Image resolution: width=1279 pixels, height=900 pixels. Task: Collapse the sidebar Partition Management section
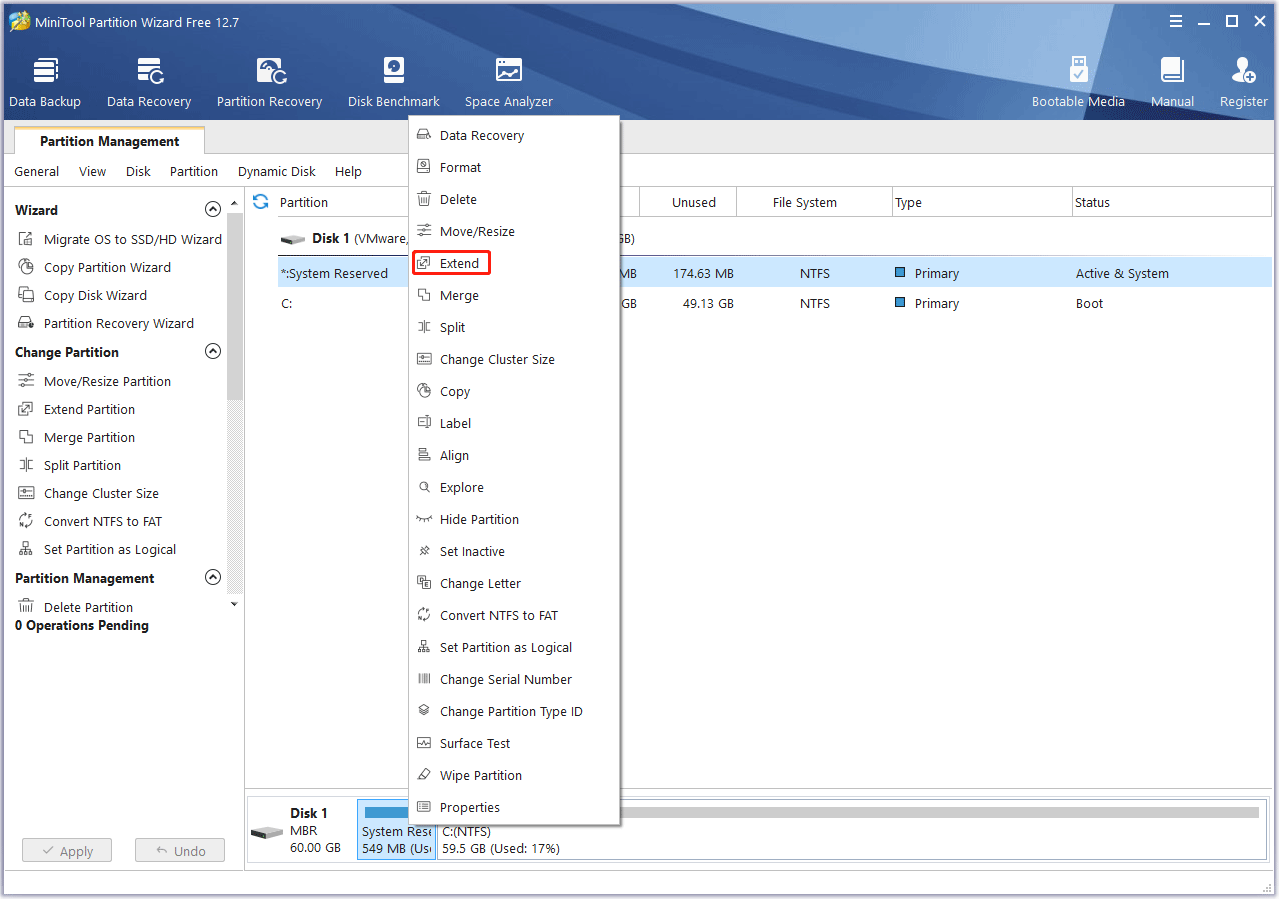[x=212, y=578]
